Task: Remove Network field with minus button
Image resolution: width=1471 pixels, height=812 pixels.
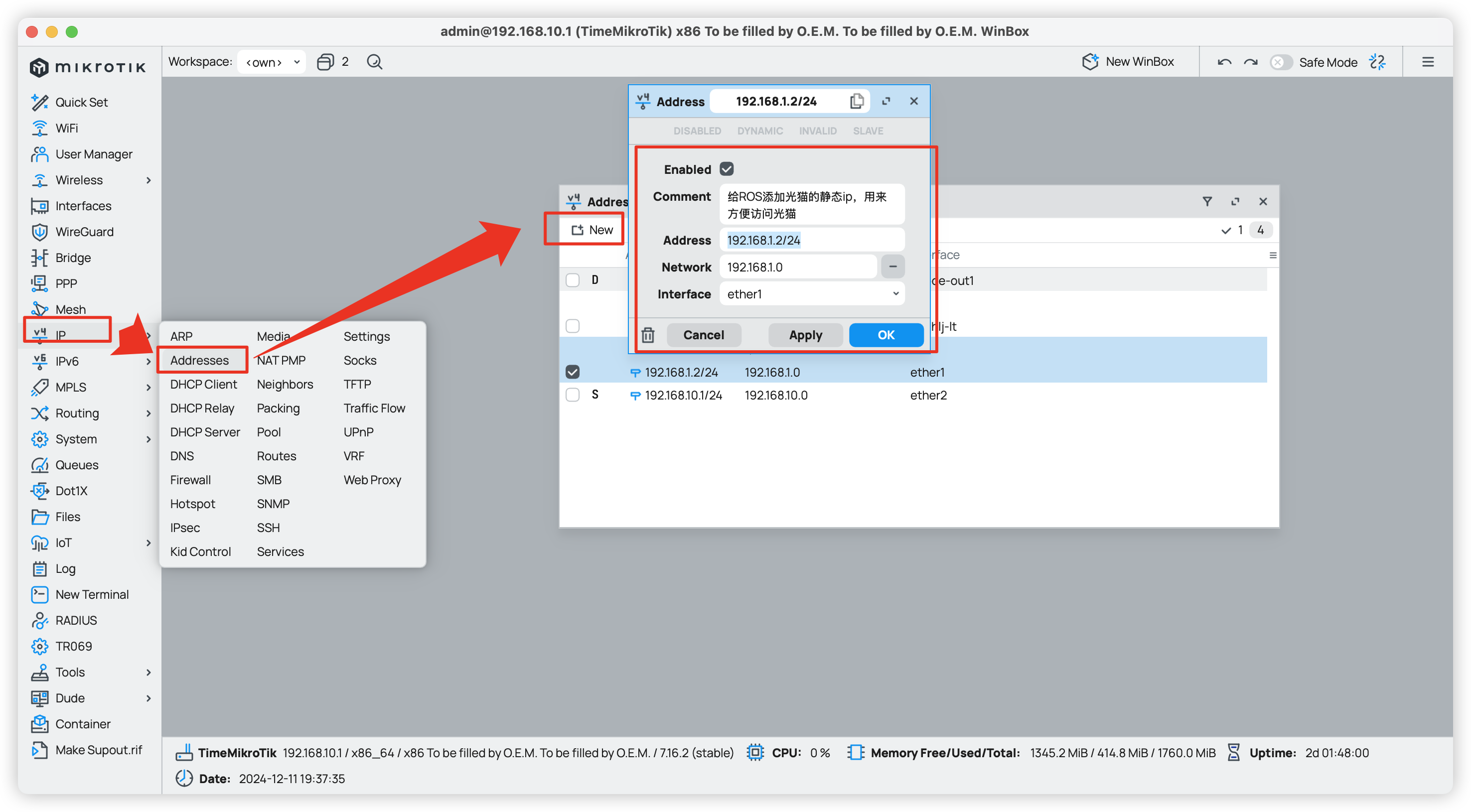Action: 892,267
